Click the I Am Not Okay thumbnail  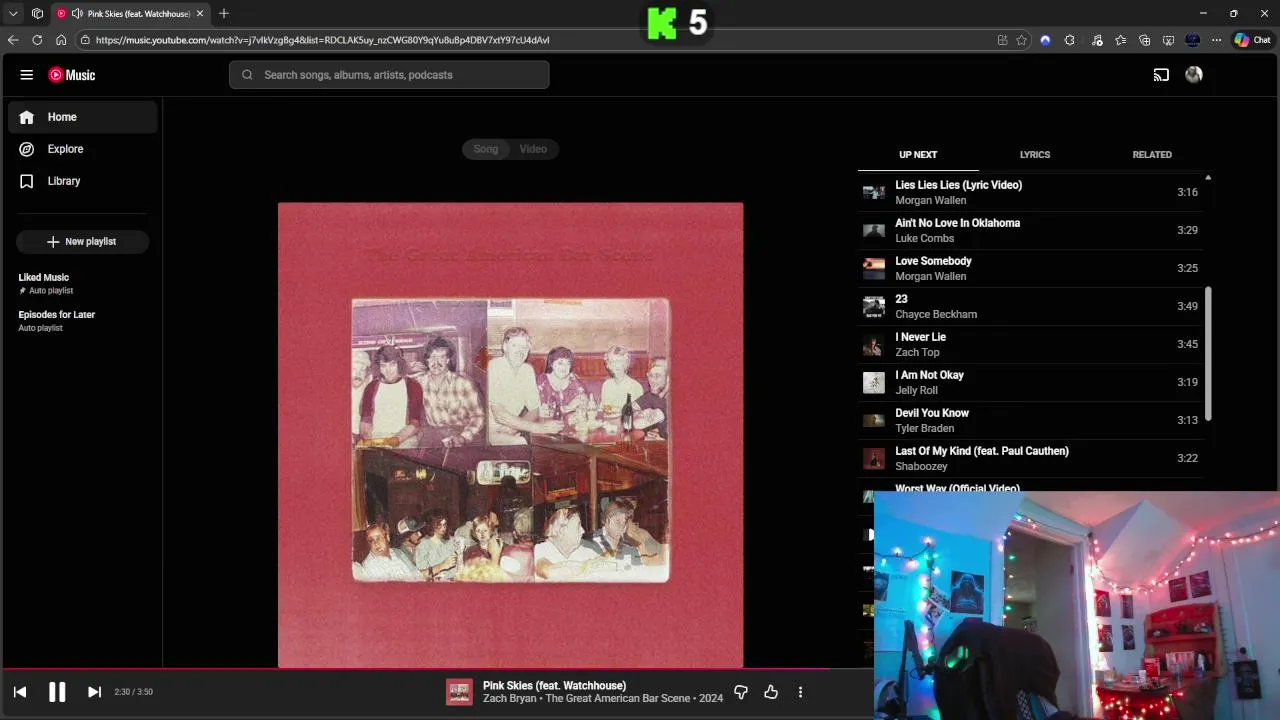pyautogui.click(x=874, y=382)
